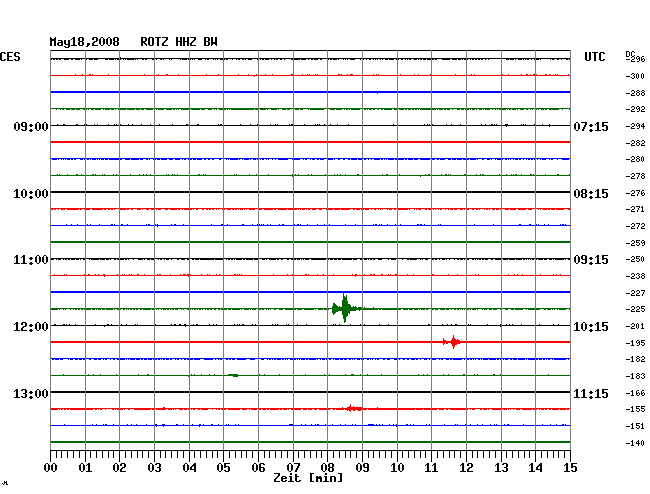The image size is (650, 494).
Task: Click the -195 DC offset value
Action: 635,343
